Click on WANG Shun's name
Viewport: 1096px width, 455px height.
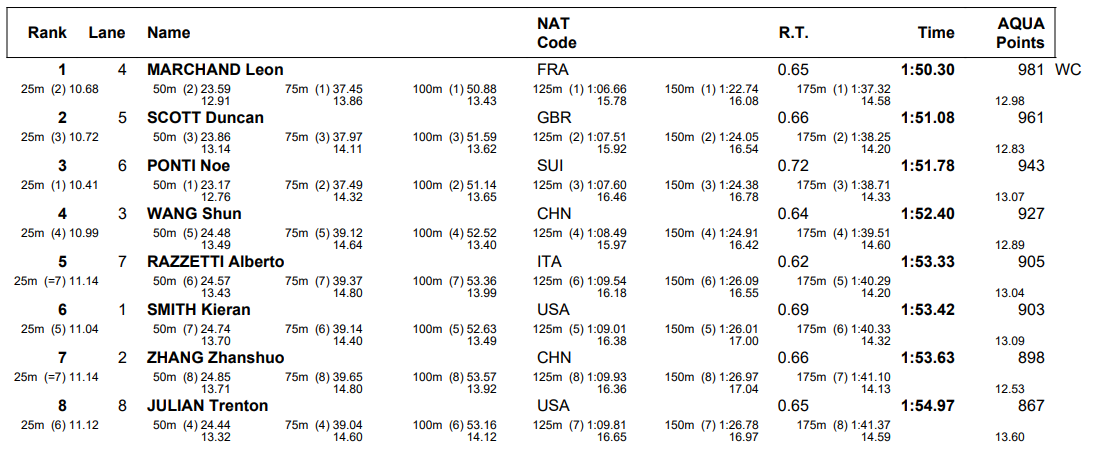pos(194,214)
